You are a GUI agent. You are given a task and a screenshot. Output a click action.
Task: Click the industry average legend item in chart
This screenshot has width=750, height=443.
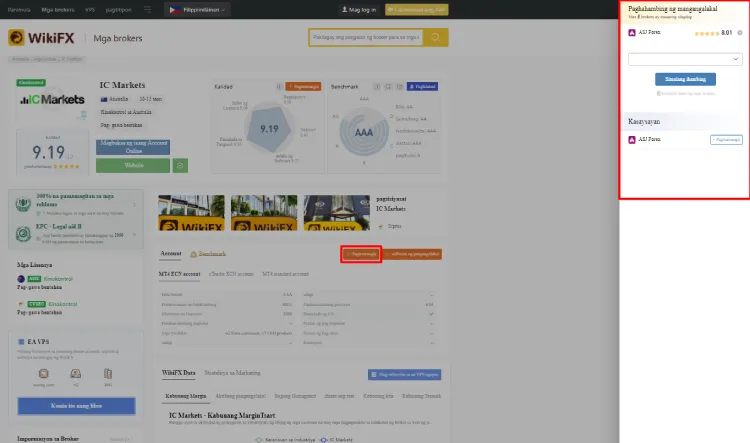coord(285,440)
